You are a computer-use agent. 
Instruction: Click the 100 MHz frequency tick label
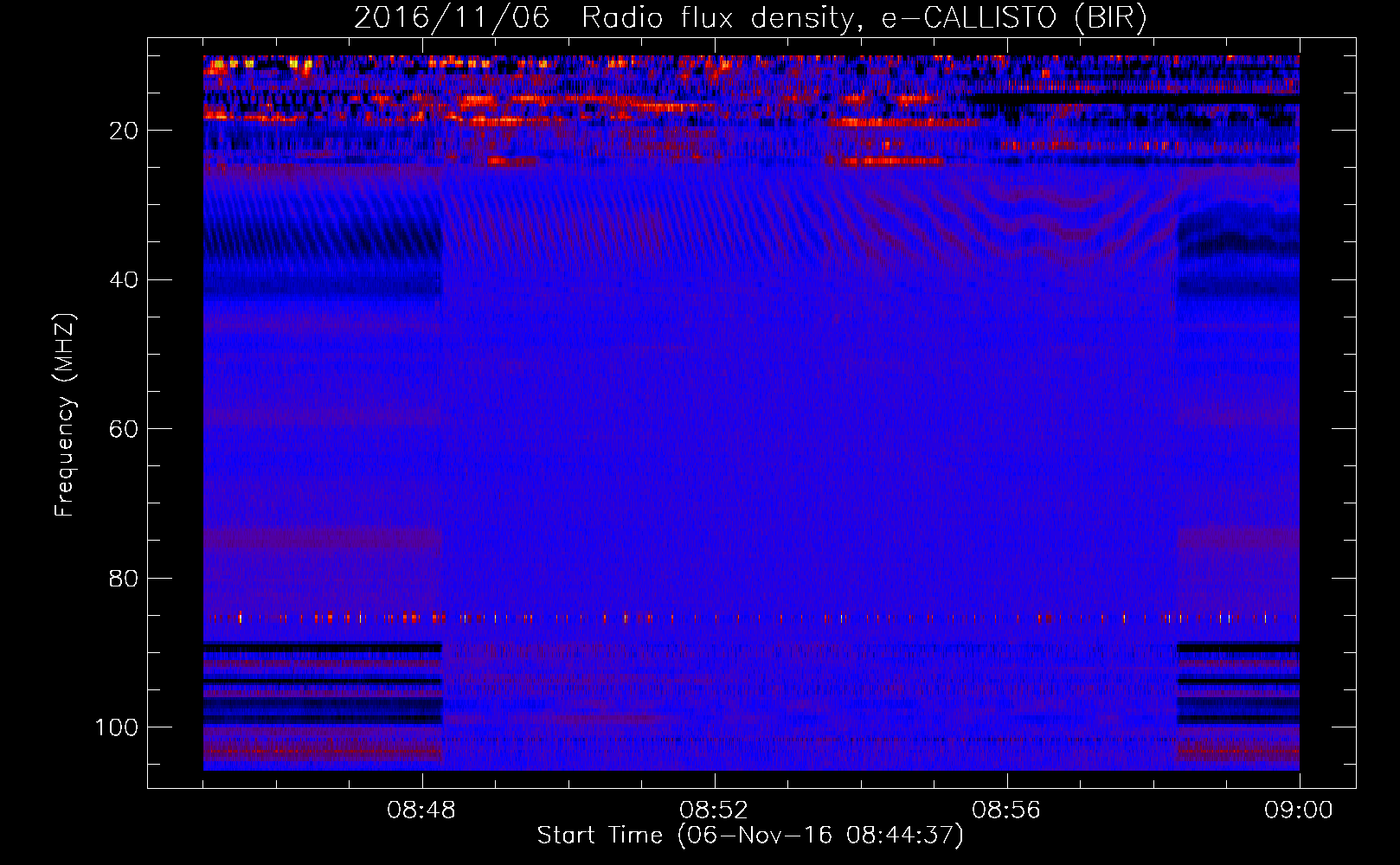point(117,727)
